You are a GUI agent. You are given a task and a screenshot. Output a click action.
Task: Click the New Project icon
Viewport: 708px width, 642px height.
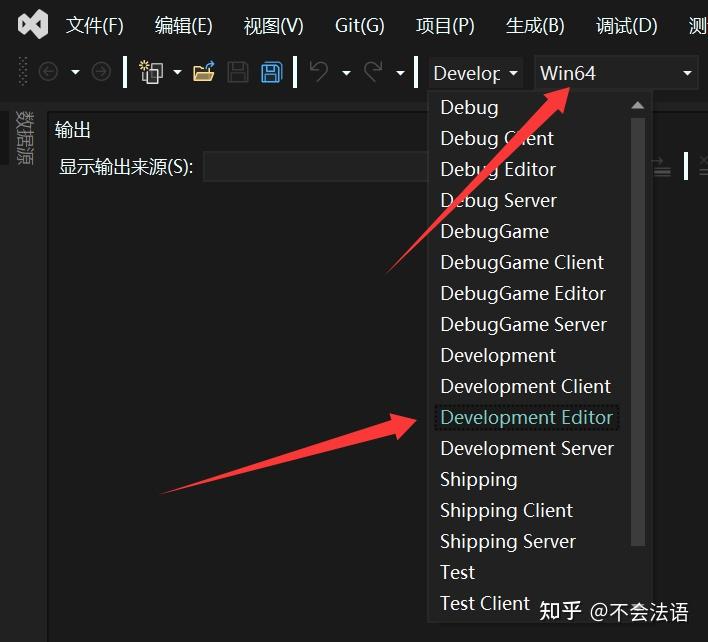pyautogui.click(x=151, y=72)
